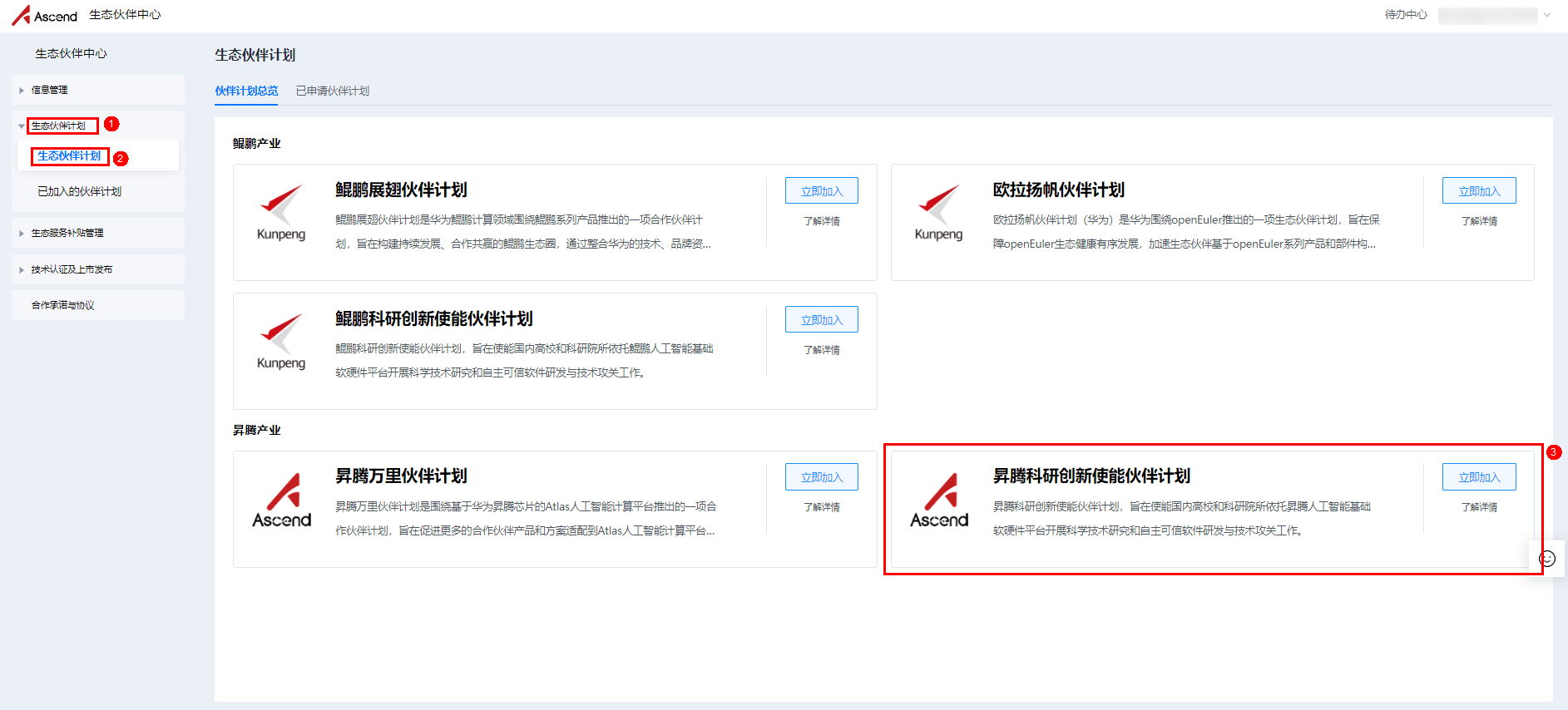Select the 生态伙伴计划 submenu item
Image resolution: width=1568 pixels, height=710 pixels.
98,155
